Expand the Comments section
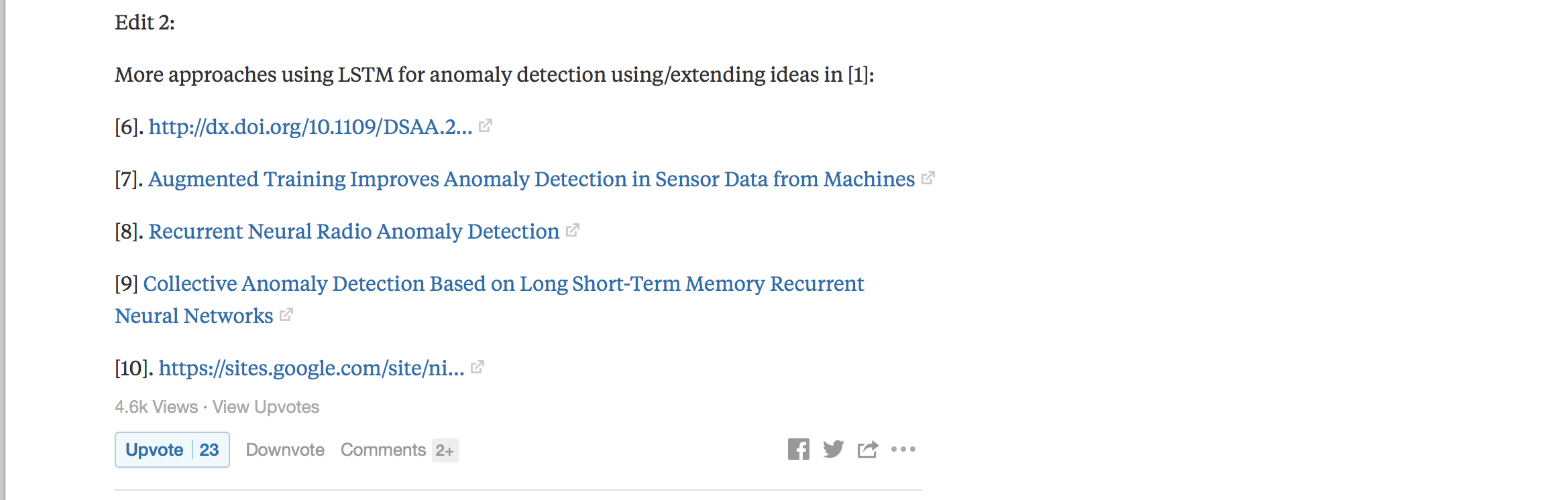The width and height of the screenshot is (1568, 500). 383,450
